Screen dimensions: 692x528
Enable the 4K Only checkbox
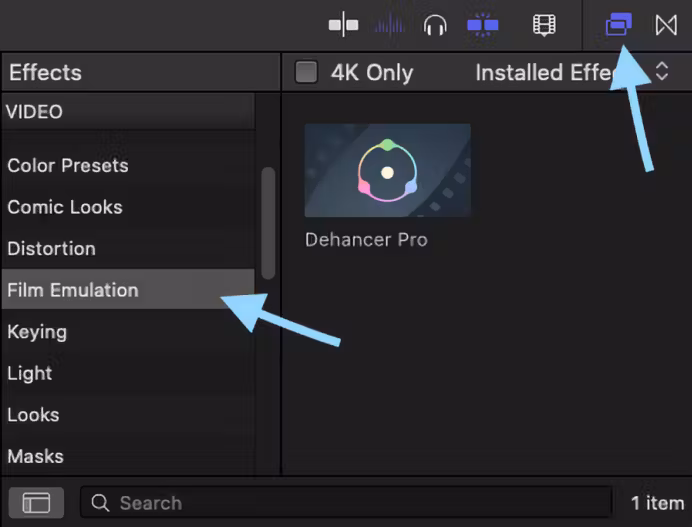tap(306, 72)
